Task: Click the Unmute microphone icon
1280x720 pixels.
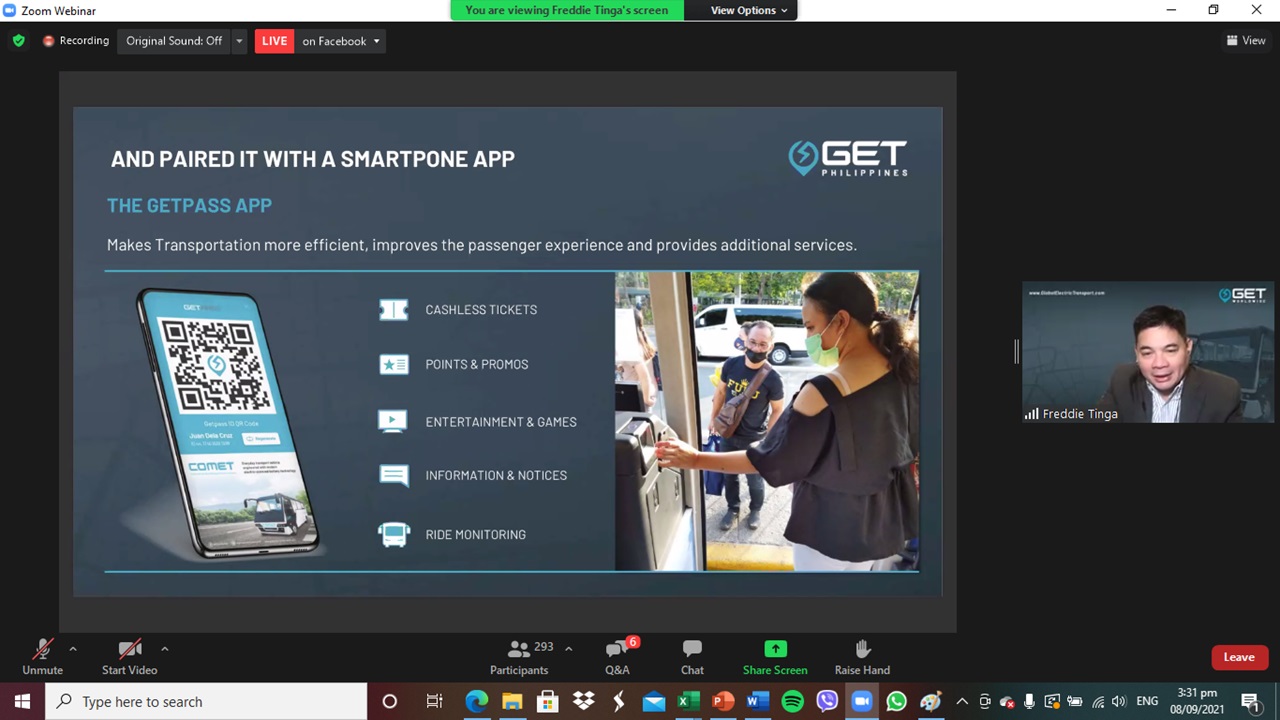Action: click(x=42, y=650)
